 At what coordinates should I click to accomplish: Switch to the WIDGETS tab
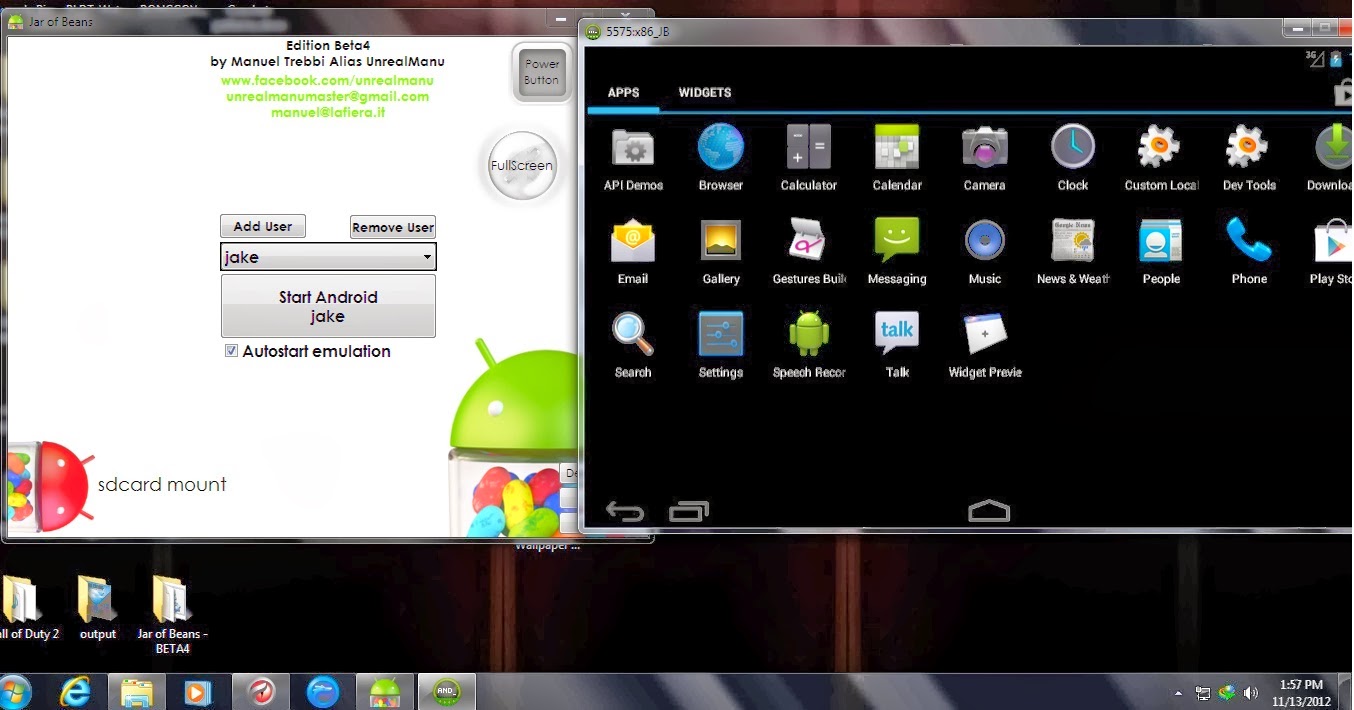(705, 92)
